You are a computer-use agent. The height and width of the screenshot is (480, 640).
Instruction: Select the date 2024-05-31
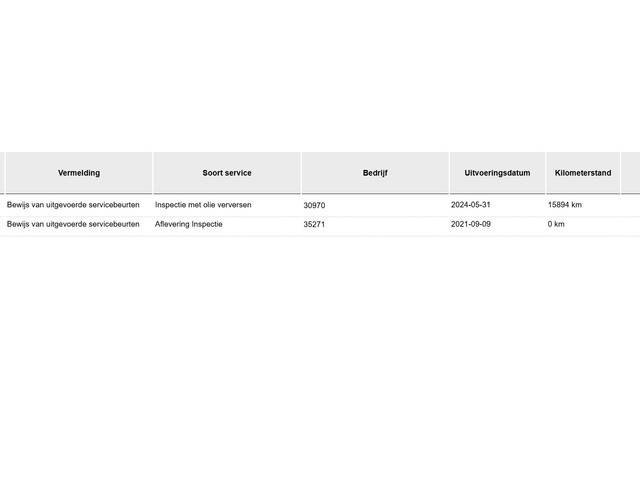(x=471, y=204)
